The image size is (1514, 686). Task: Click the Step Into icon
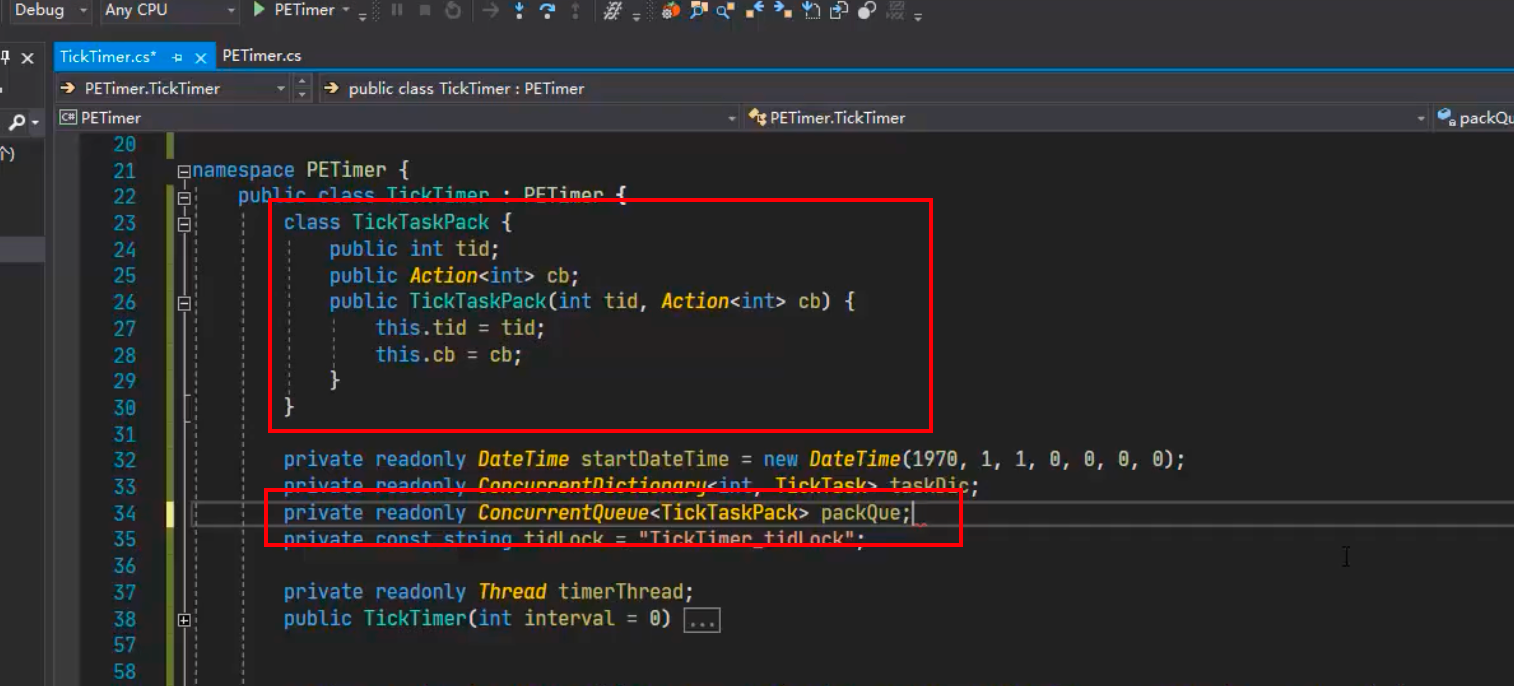519,10
